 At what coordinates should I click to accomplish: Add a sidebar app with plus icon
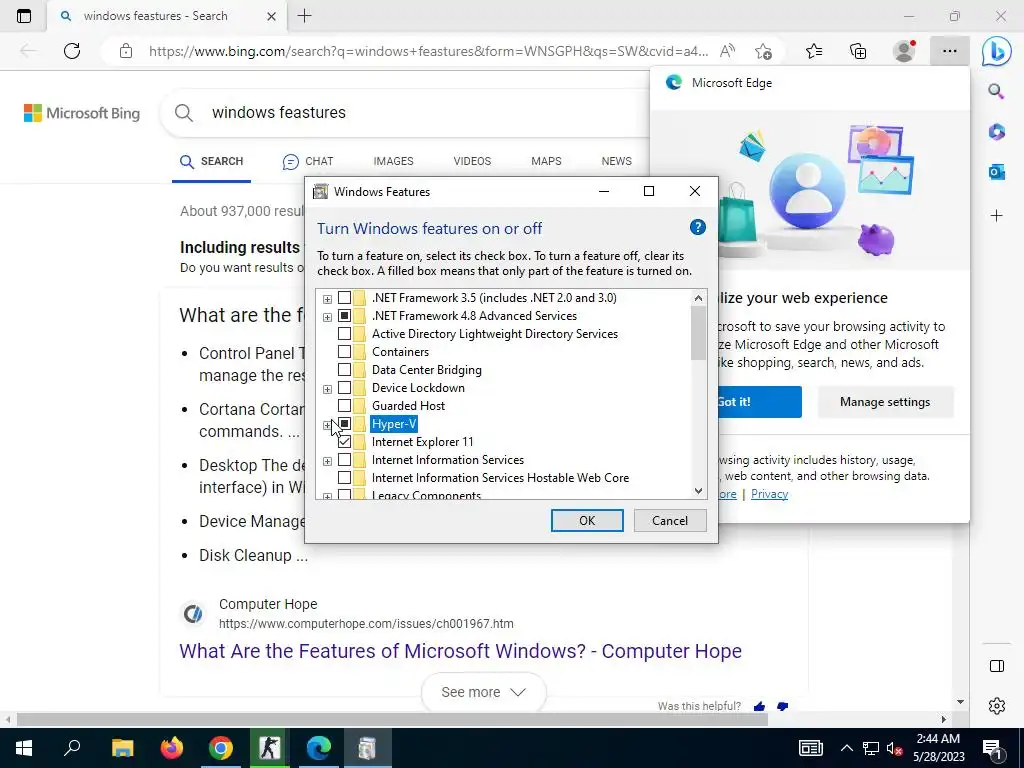click(996, 215)
